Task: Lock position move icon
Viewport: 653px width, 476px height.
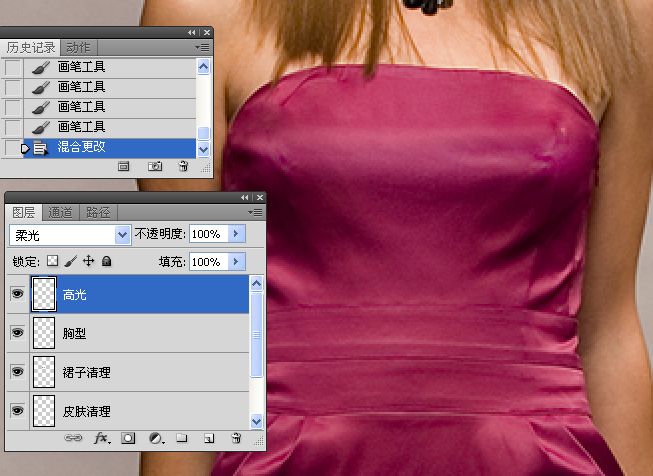Action: pyautogui.click(x=88, y=261)
